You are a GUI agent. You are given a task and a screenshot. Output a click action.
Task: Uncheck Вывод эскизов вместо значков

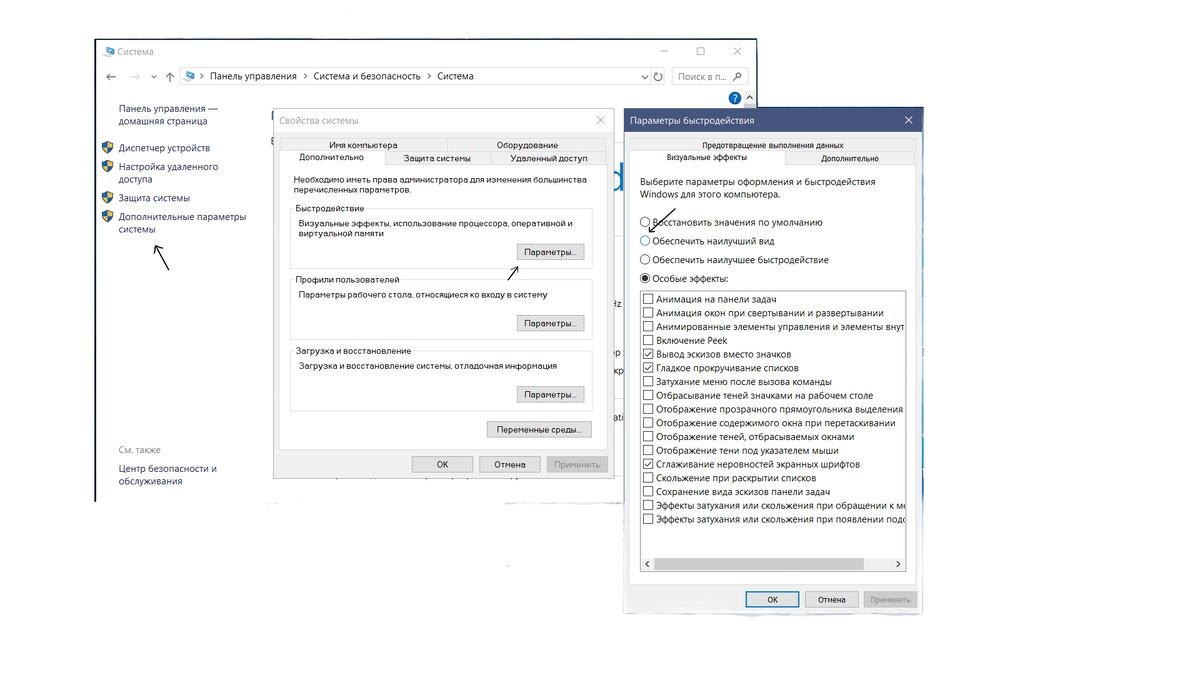tap(649, 354)
